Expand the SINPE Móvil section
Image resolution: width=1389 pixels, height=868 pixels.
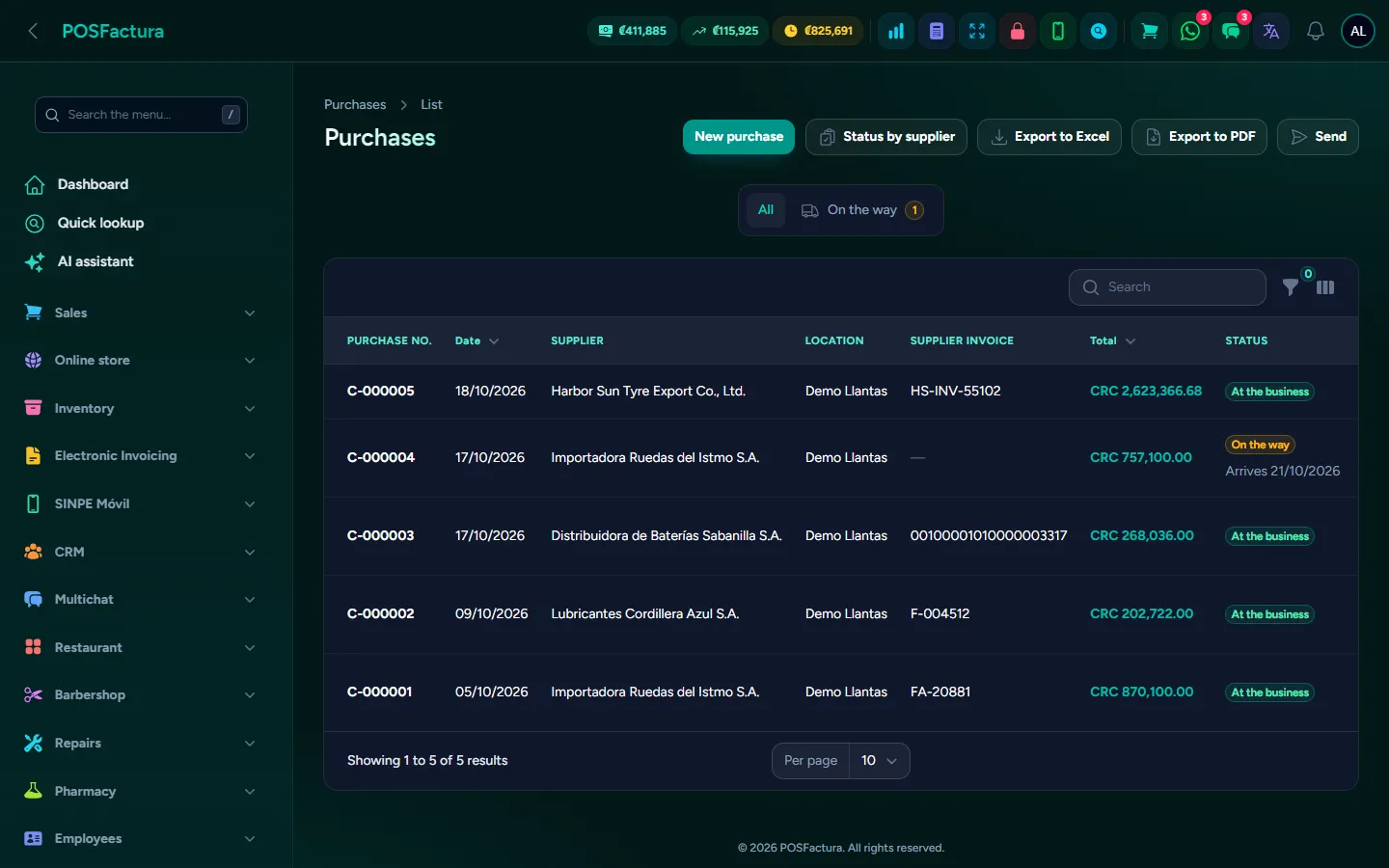141,503
